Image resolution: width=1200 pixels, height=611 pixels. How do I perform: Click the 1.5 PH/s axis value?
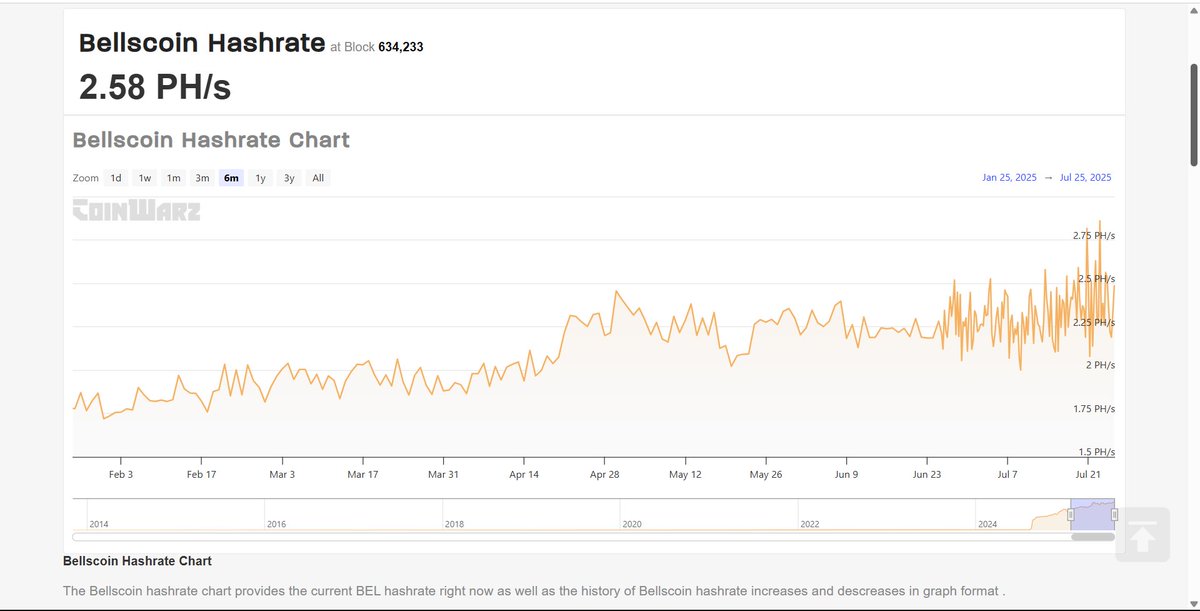click(x=1096, y=452)
